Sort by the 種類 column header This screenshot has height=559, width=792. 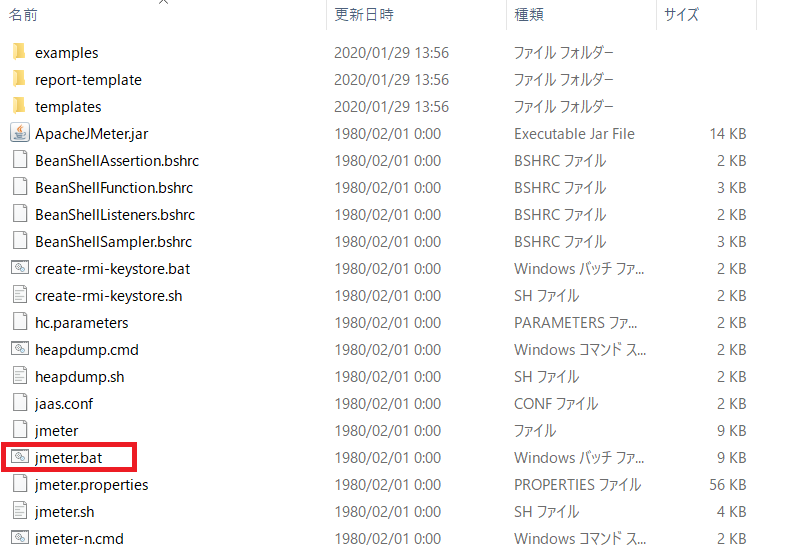[x=529, y=15]
